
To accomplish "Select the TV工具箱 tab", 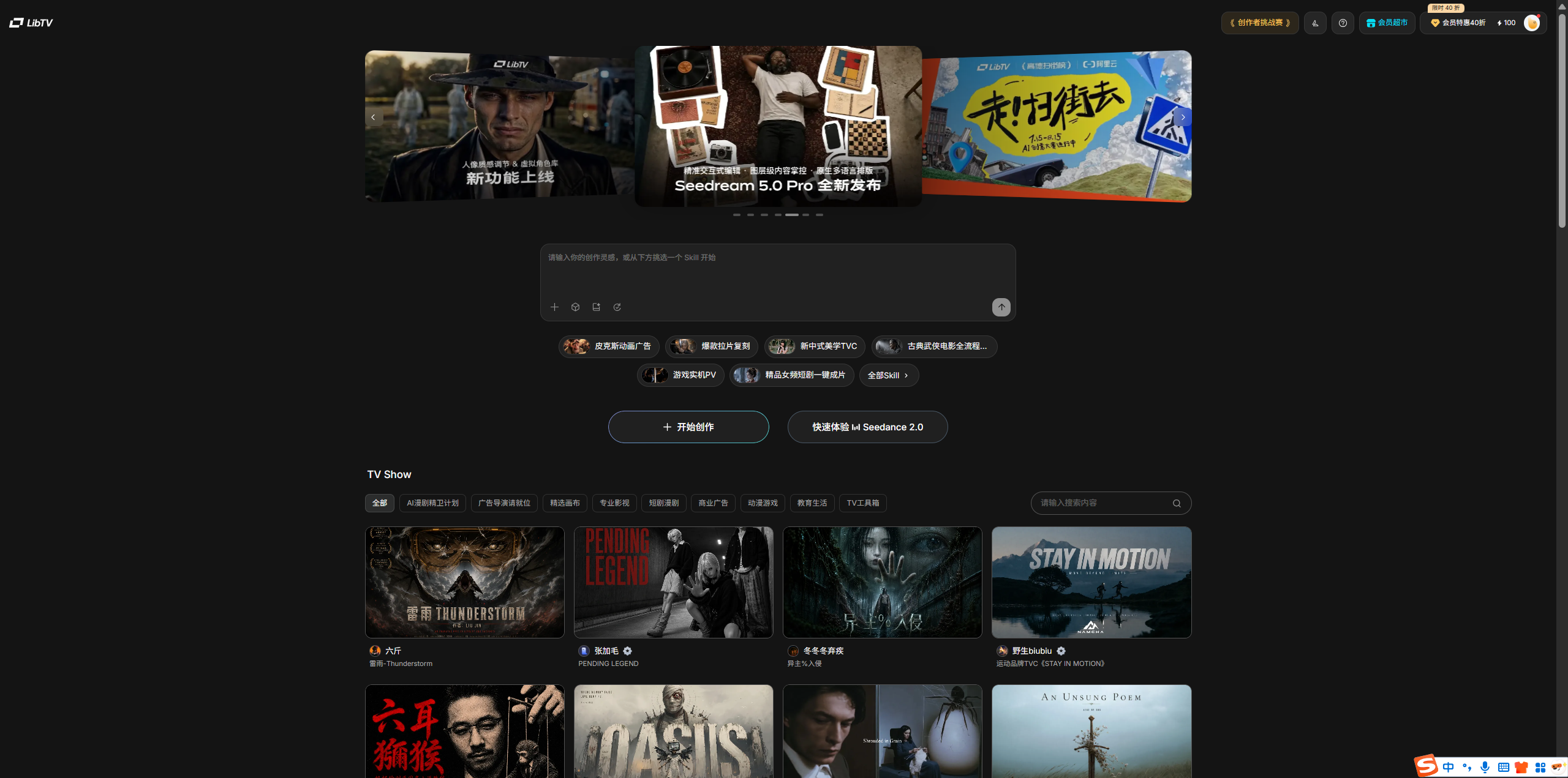I will pyautogui.click(x=863, y=503).
